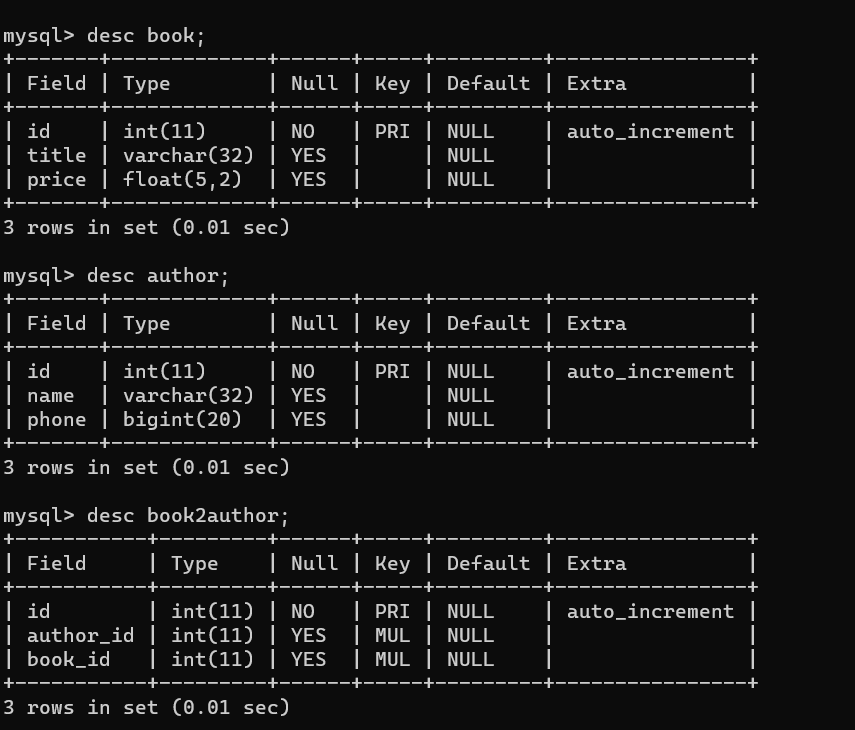
Task: Click the 'desc author;' command line
Action: tap(116, 276)
